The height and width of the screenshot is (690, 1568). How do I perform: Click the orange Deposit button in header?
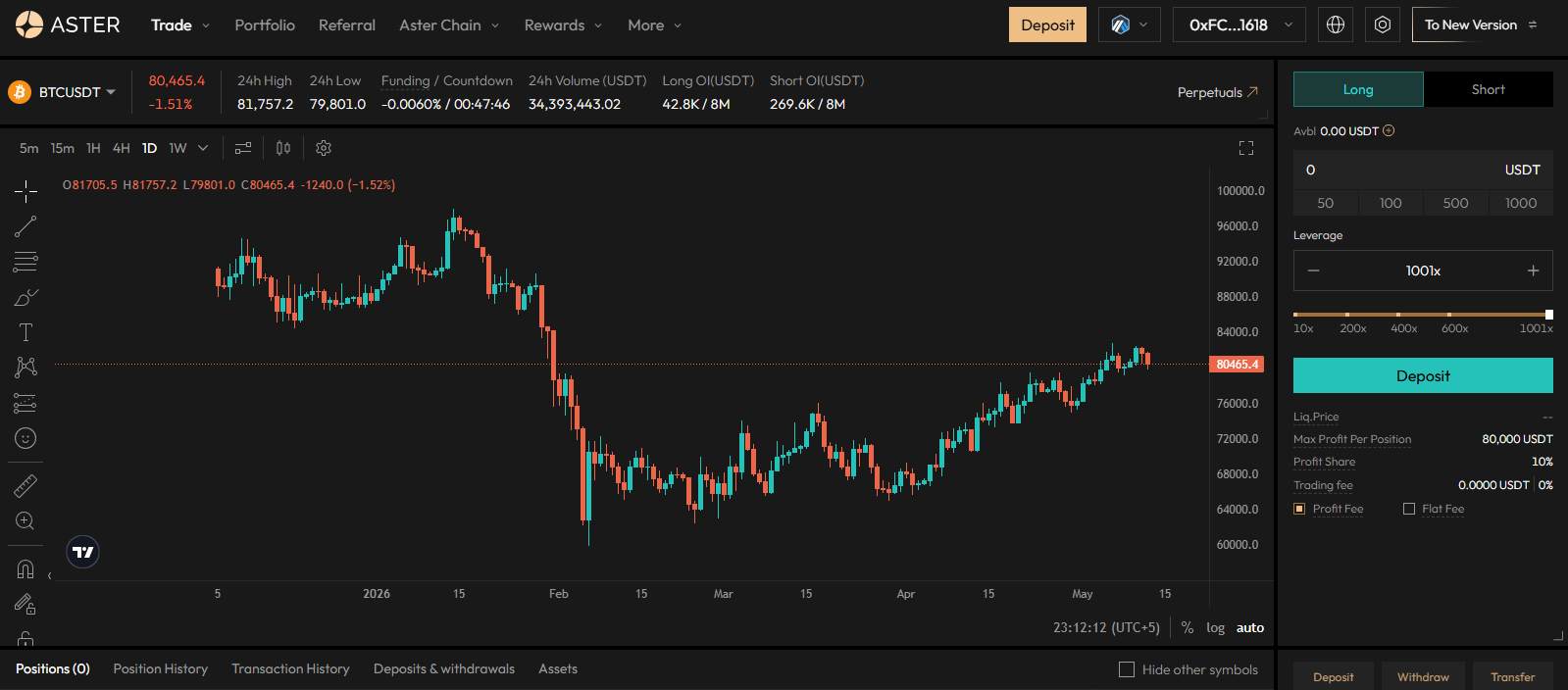tap(1047, 25)
